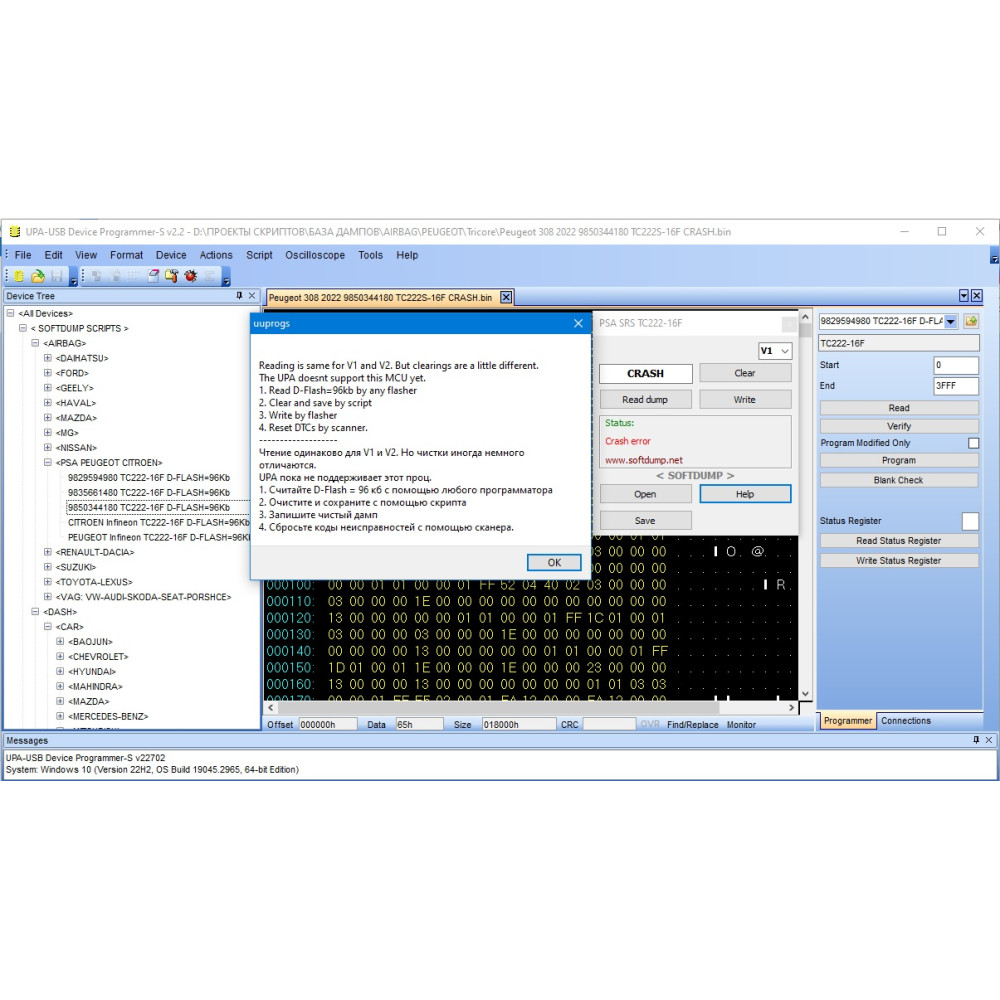Viewport: 1000px width, 1000px height.
Task: Toggle the Program Modified Only checkbox
Action: [973, 443]
